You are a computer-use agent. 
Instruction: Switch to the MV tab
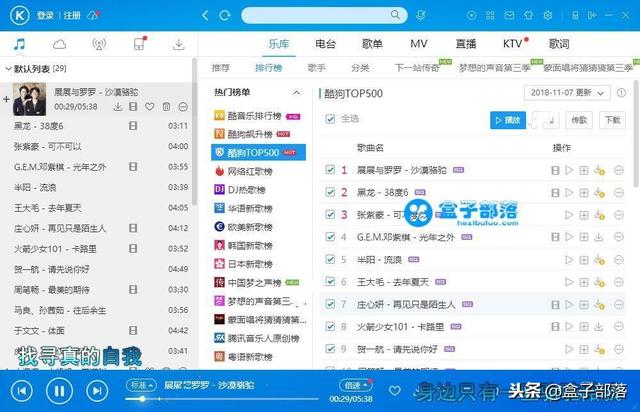[419, 44]
